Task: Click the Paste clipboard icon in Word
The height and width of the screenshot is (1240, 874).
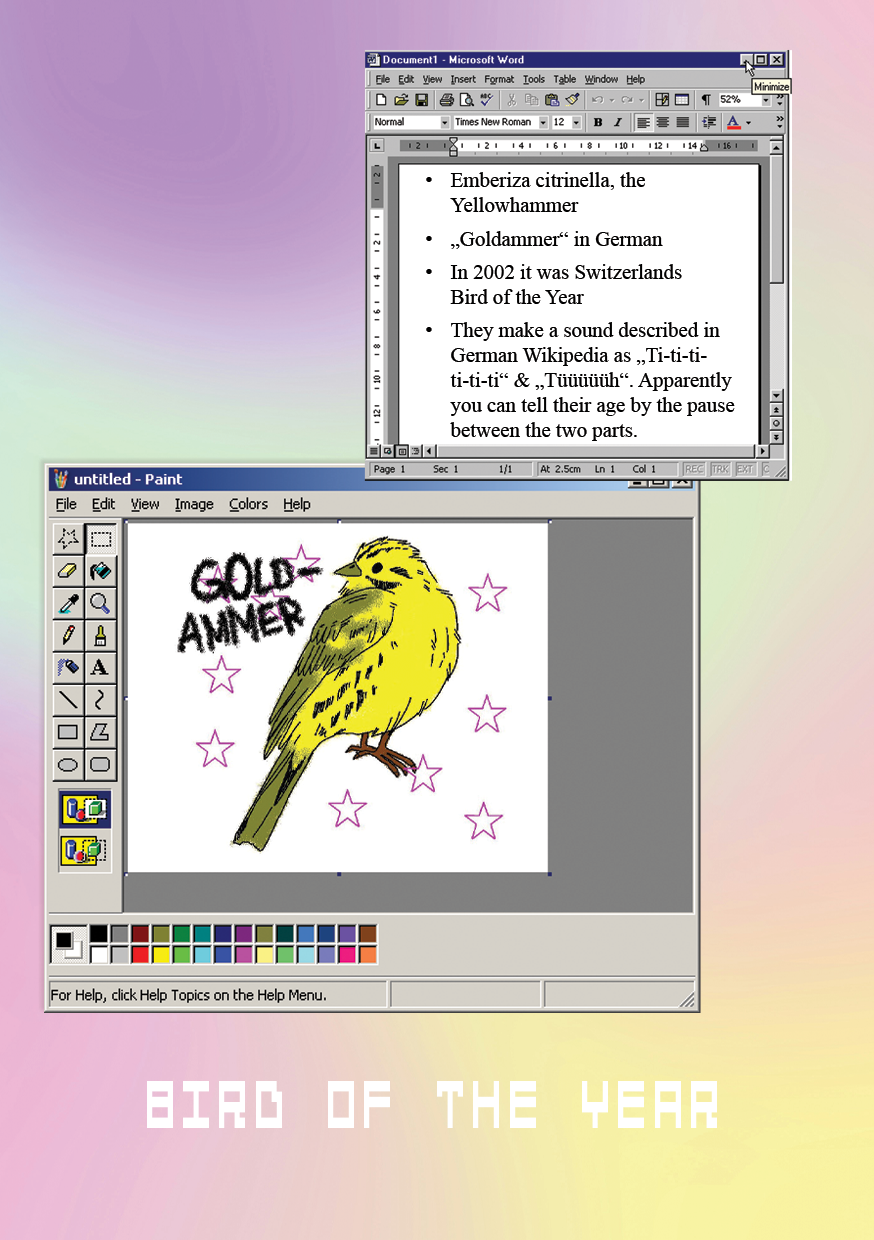Action: tap(551, 99)
